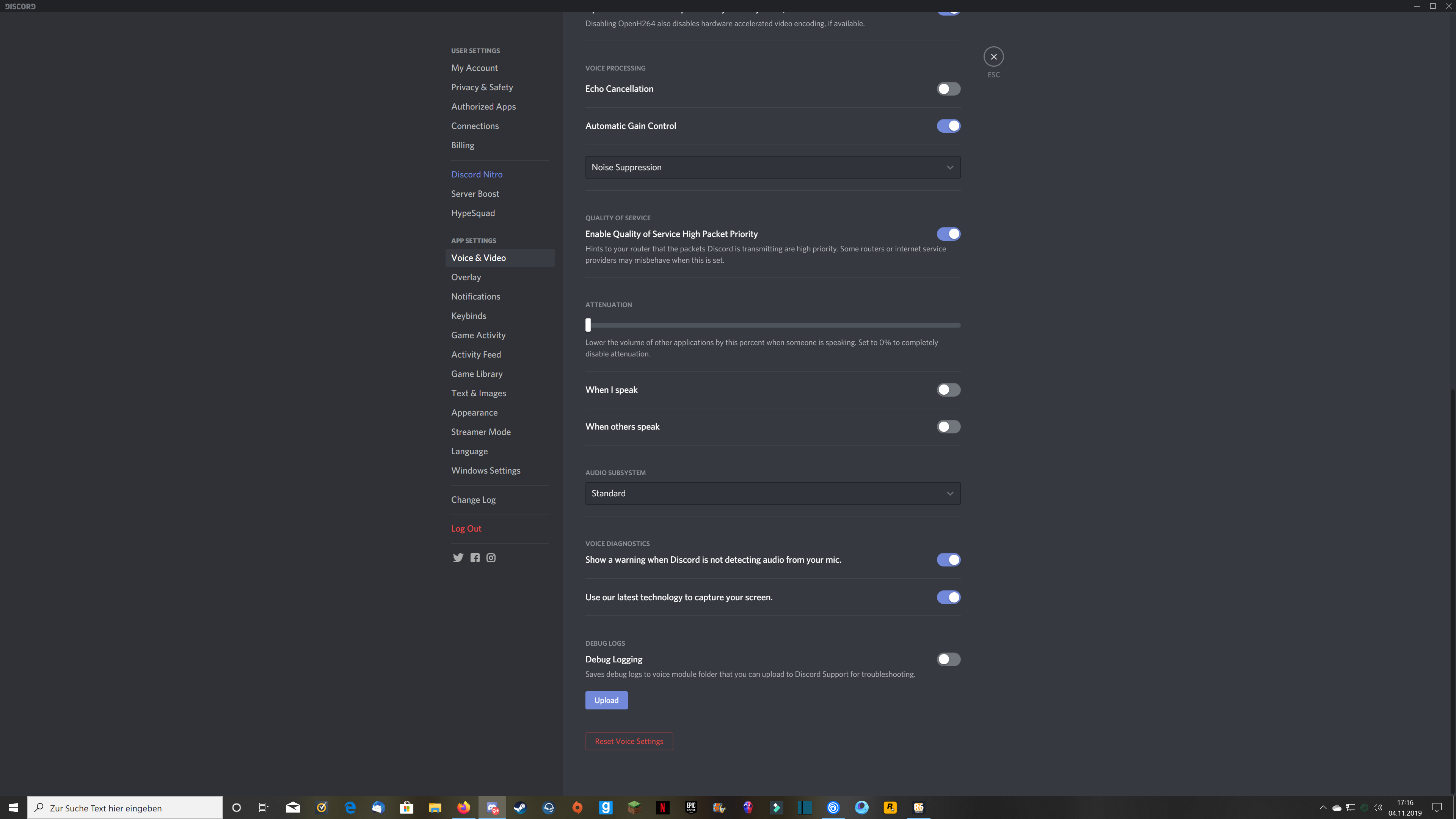The width and height of the screenshot is (1456, 819).
Task: Open Epic Games launcher in taskbar
Action: 691,807
